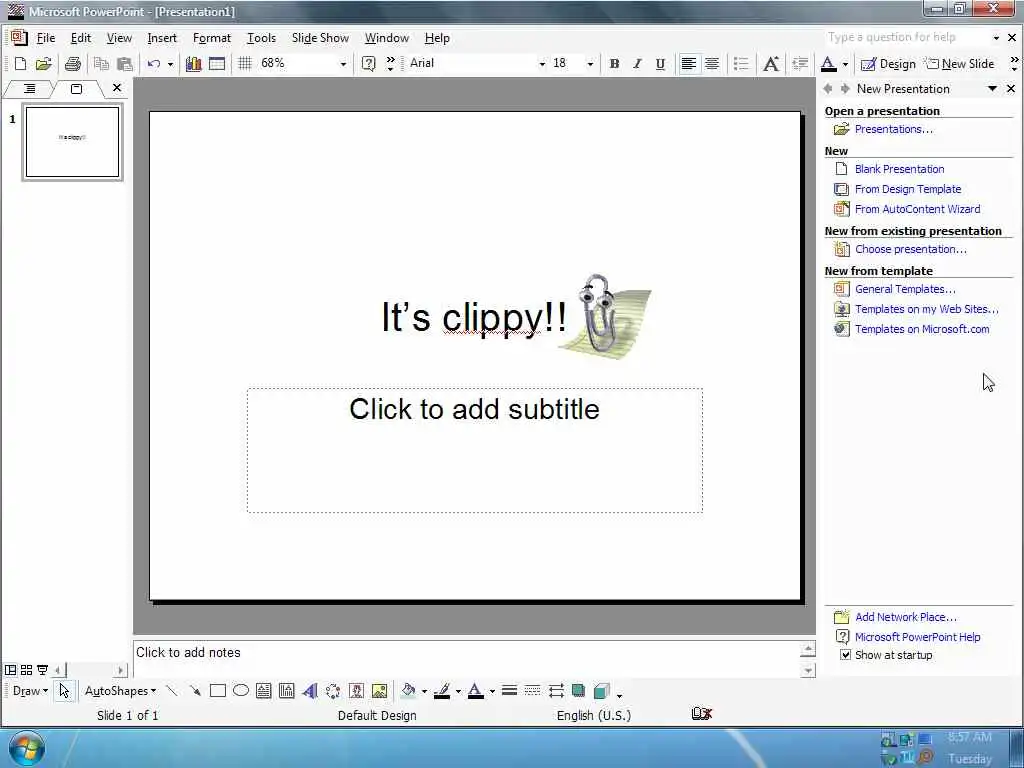Screen dimensions: 1024x768
Task: Toggle bulleted list formatting
Action: coord(741,63)
